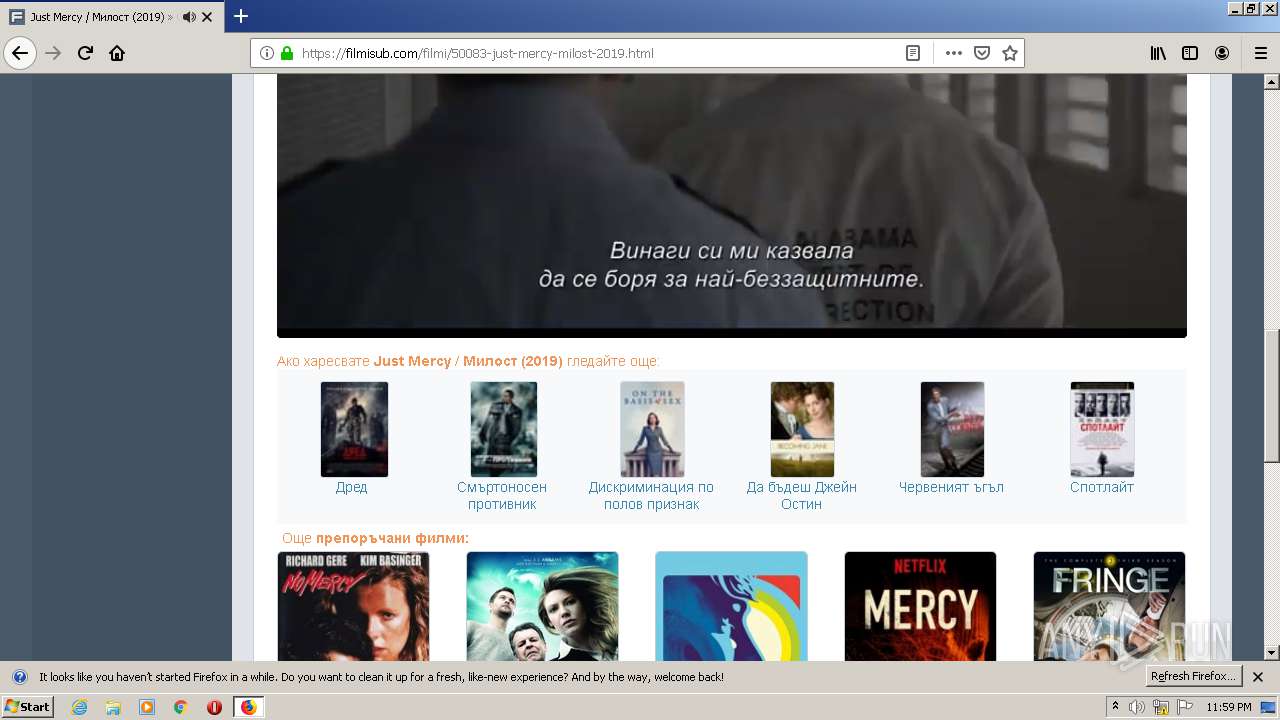Image resolution: width=1280 pixels, height=720 pixels.
Task: Open the Firefox hamburger menu
Action: 1260,53
